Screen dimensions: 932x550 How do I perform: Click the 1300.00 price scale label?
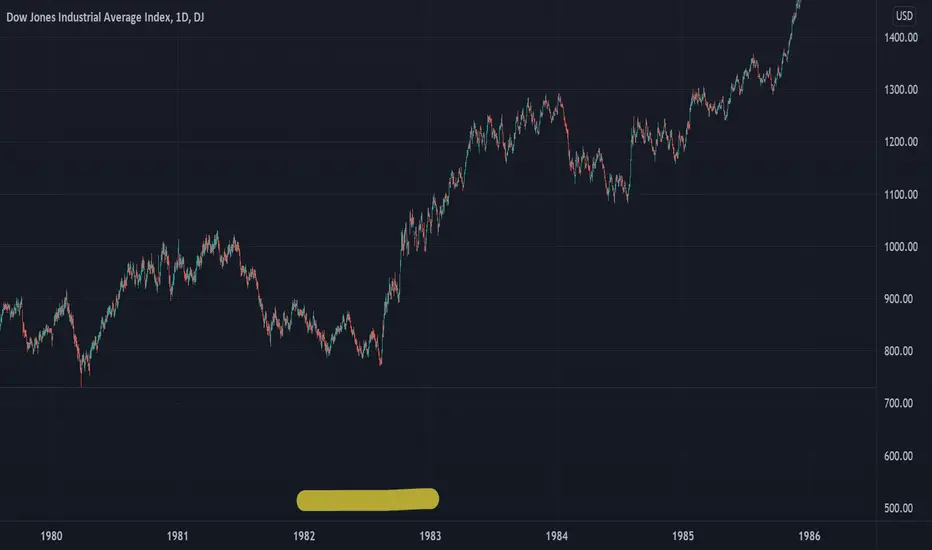[901, 90]
